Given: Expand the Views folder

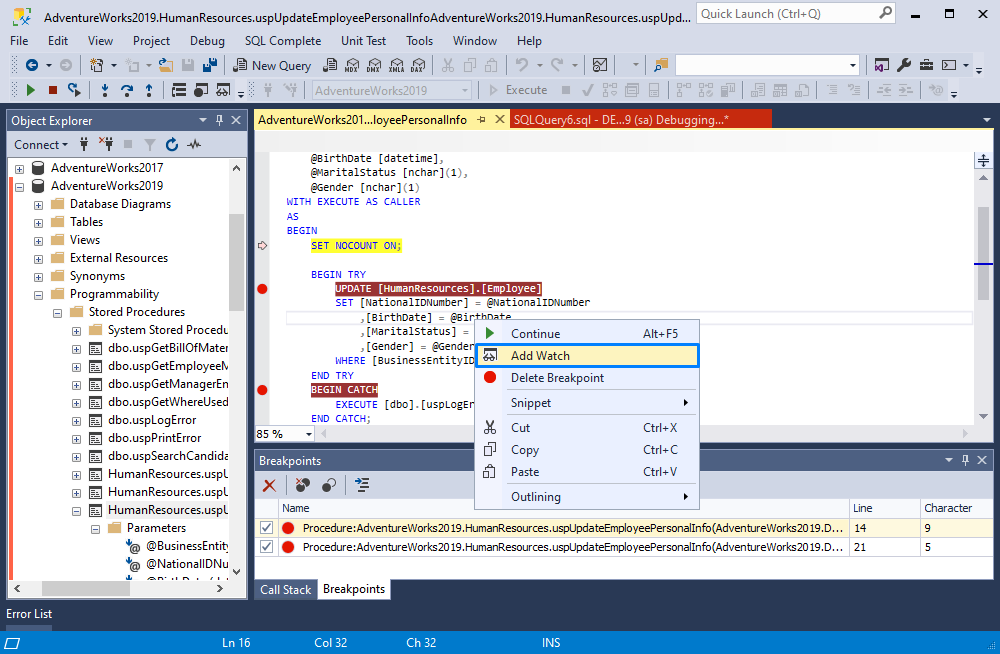Looking at the screenshot, I should point(38,241).
